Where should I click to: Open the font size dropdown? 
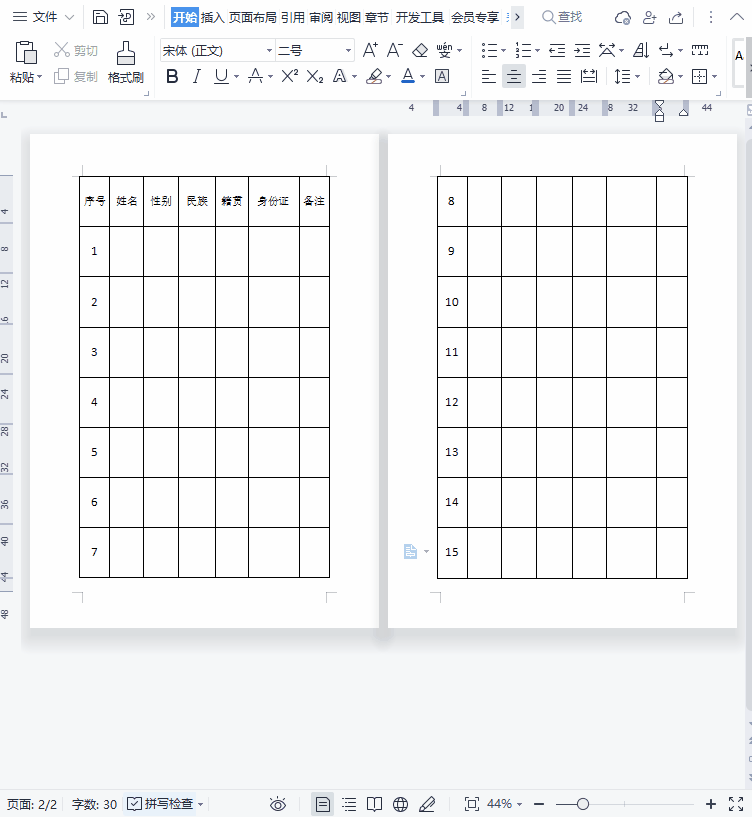coord(348,51)
